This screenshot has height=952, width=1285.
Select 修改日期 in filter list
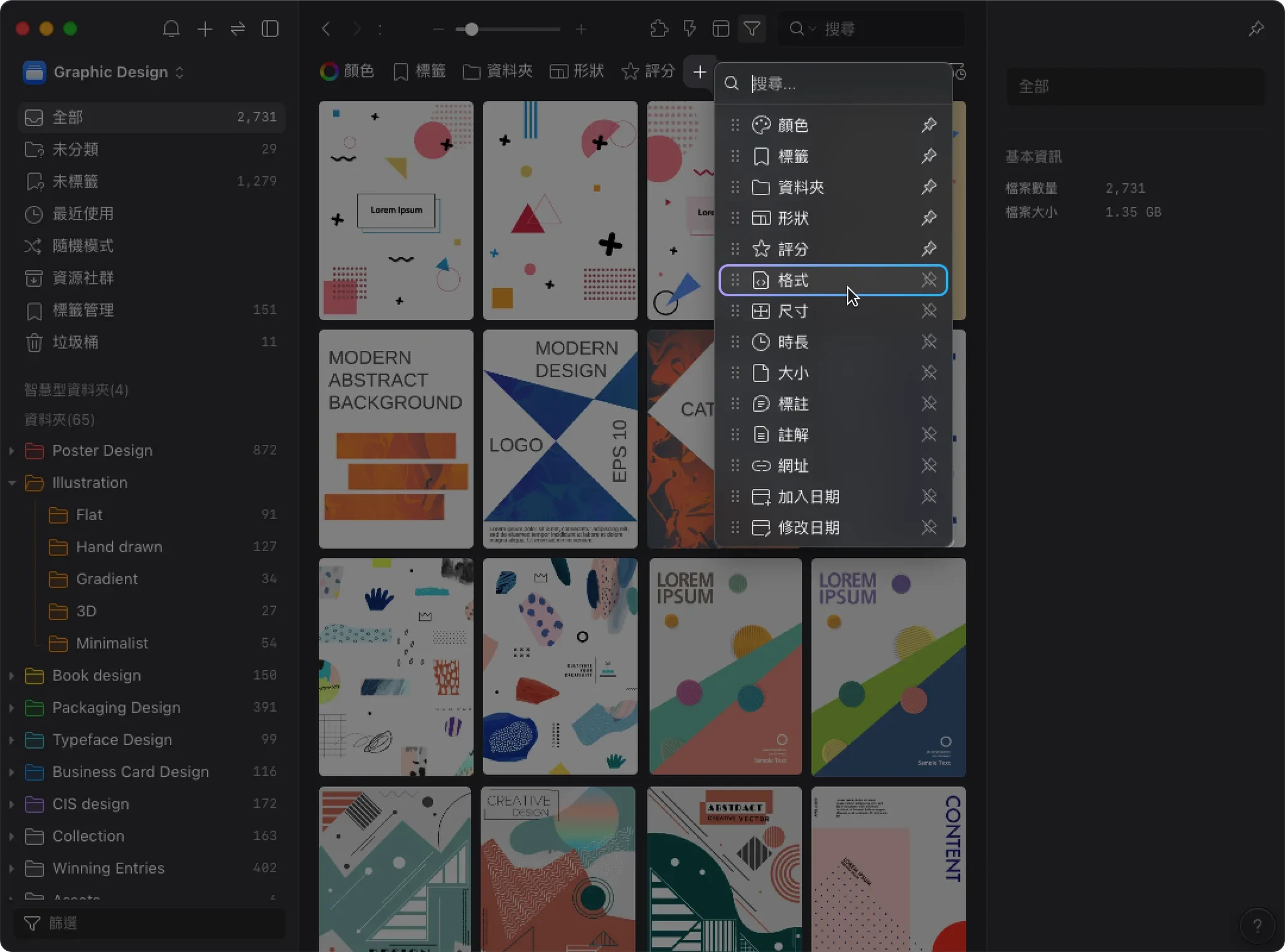coord(833,528)
